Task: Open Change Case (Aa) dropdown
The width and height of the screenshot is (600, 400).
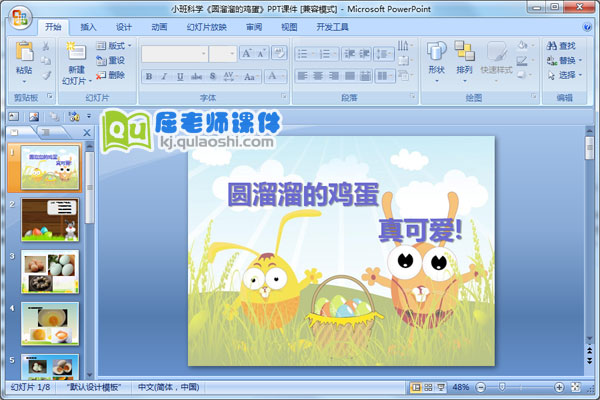Action: pyautogui.click(x=251, y=76)
